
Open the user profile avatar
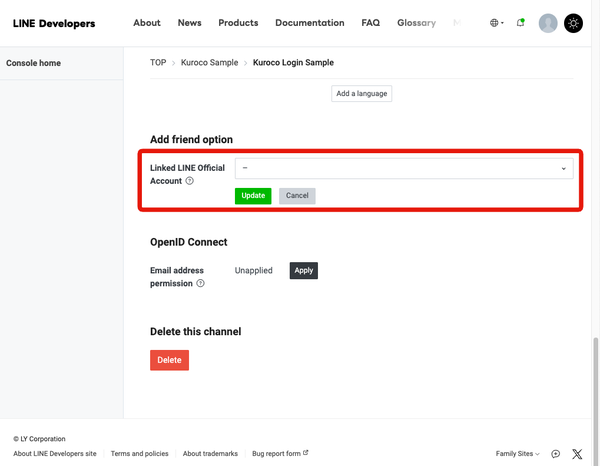(548, 23)
